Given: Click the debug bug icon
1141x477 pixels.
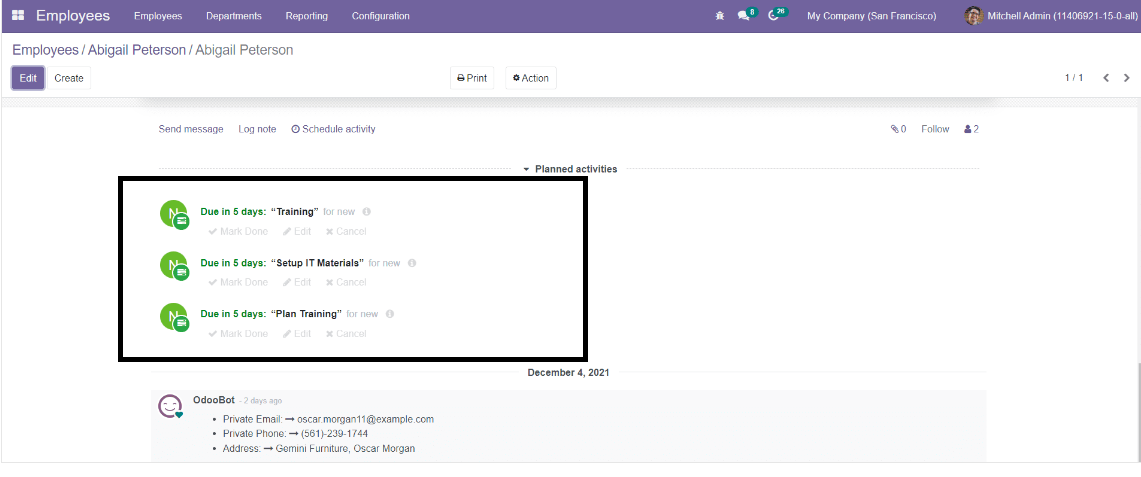Looking at the screenshot, I should 720,16.
